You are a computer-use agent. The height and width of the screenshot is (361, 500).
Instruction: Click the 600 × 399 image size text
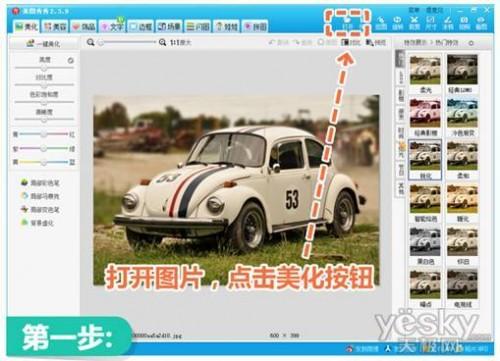pyautogui.click(x=284, y=335)
